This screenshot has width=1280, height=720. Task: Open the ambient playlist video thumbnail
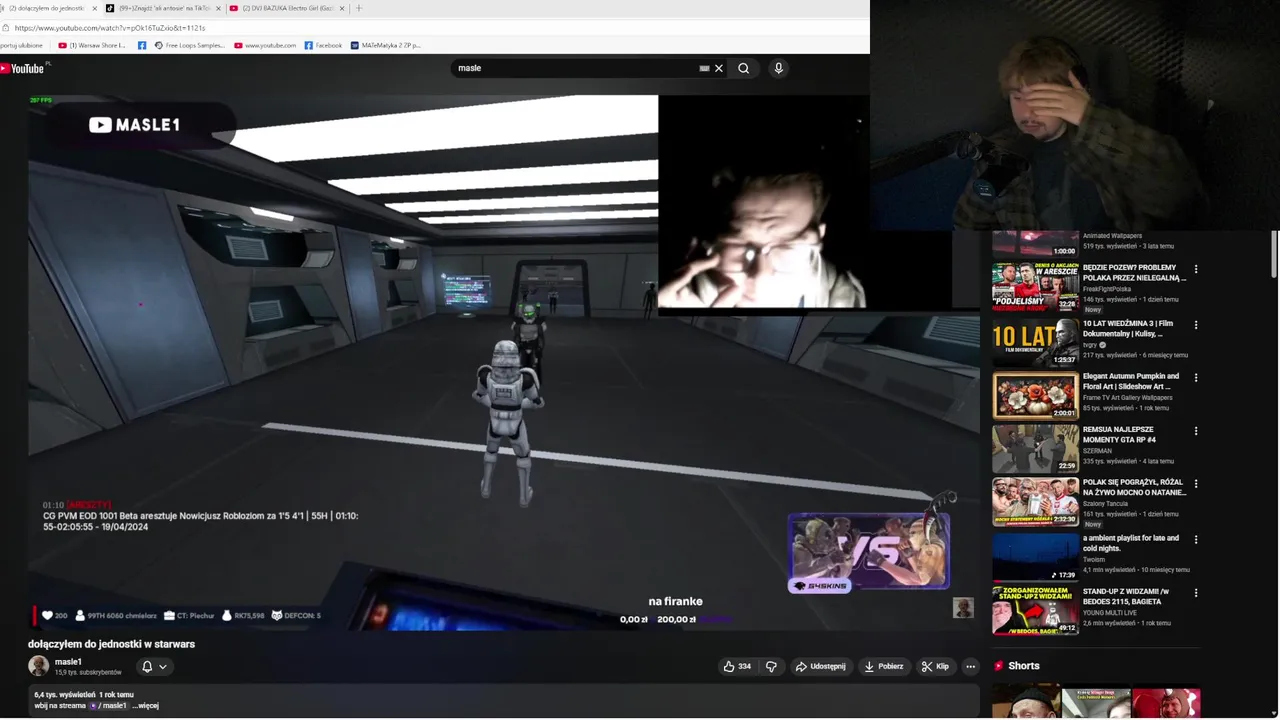pyautogui.click(x=1035, y=556)
